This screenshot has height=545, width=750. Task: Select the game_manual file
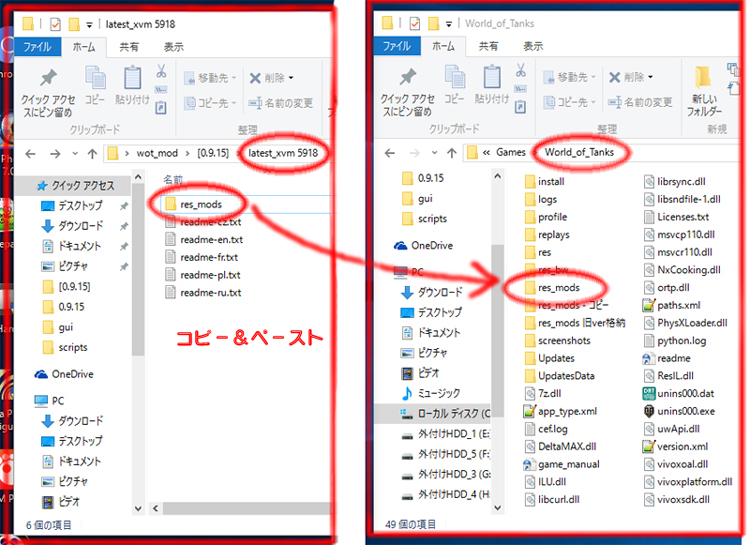click(x=562, y=464)
